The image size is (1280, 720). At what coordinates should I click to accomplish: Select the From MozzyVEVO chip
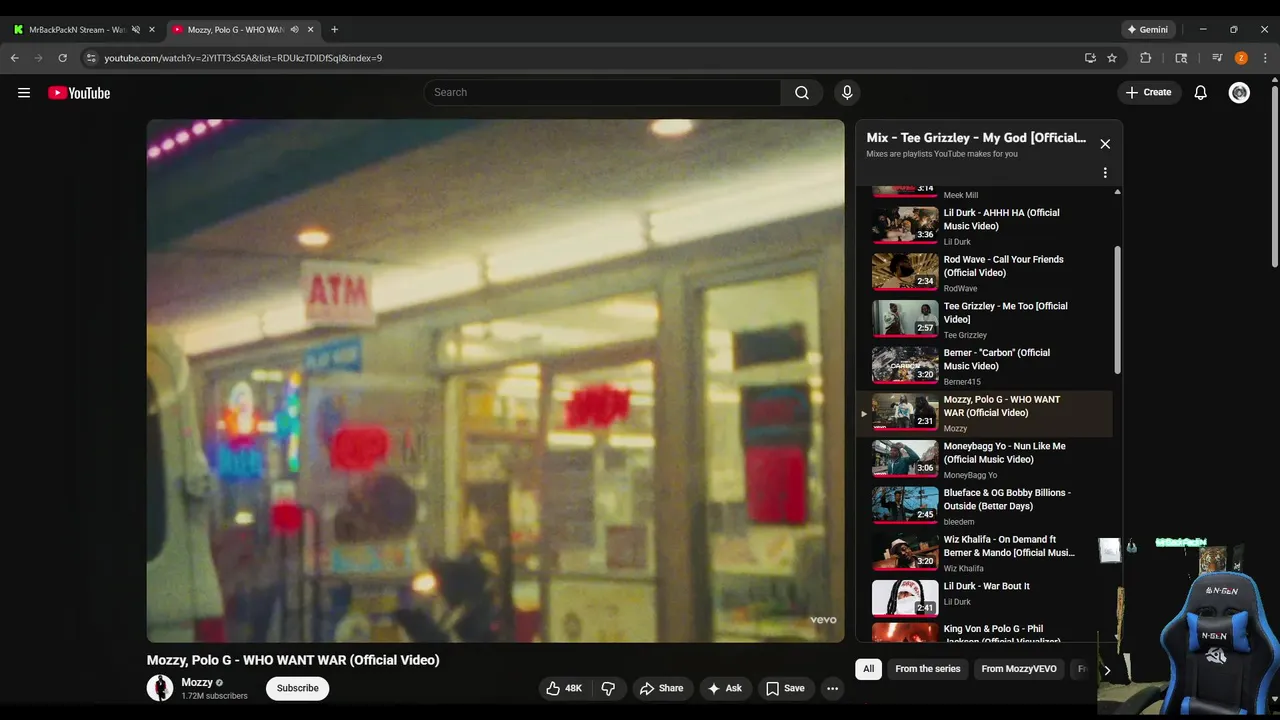pos(1018,669)
